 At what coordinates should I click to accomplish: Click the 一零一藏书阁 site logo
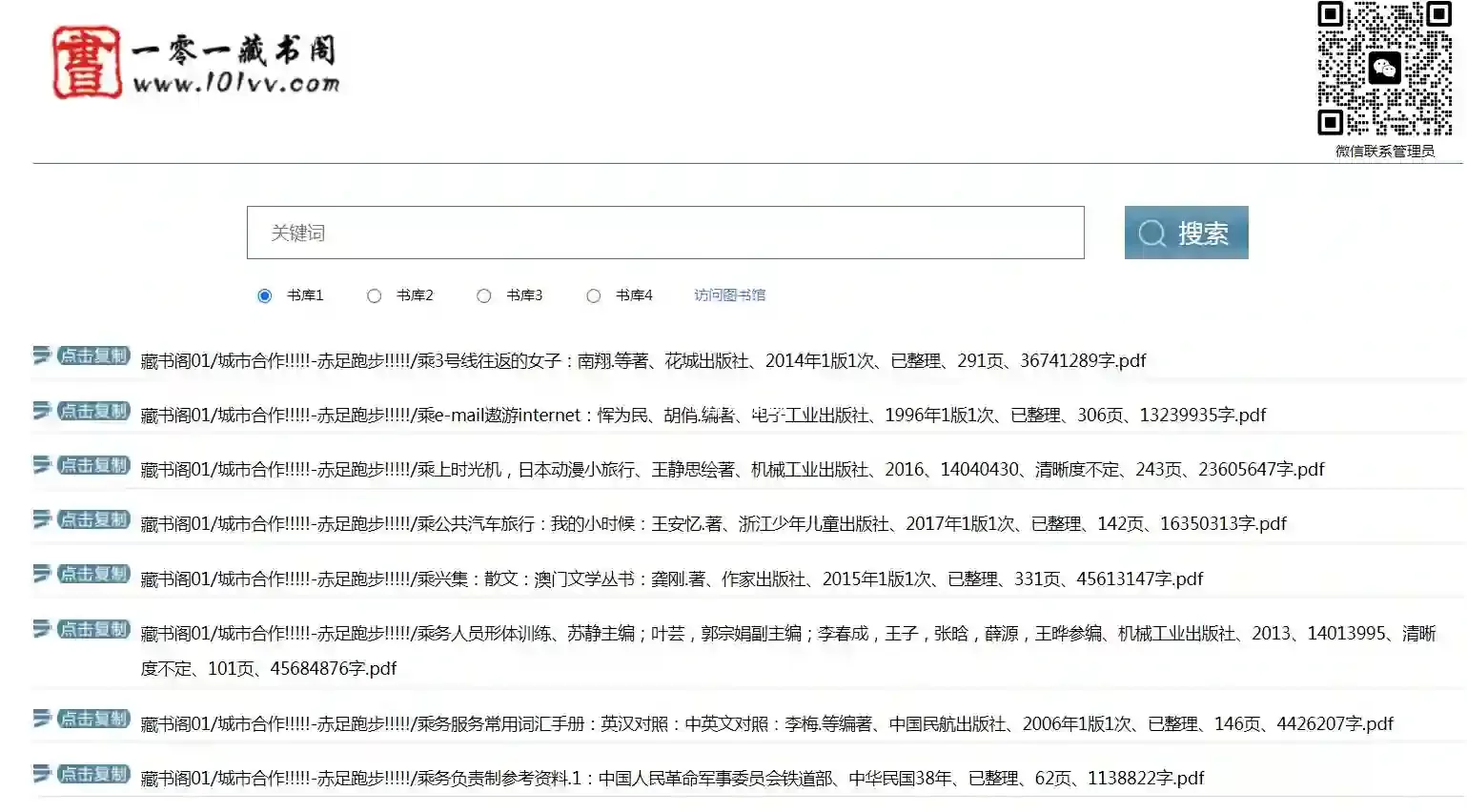[195, 63]
